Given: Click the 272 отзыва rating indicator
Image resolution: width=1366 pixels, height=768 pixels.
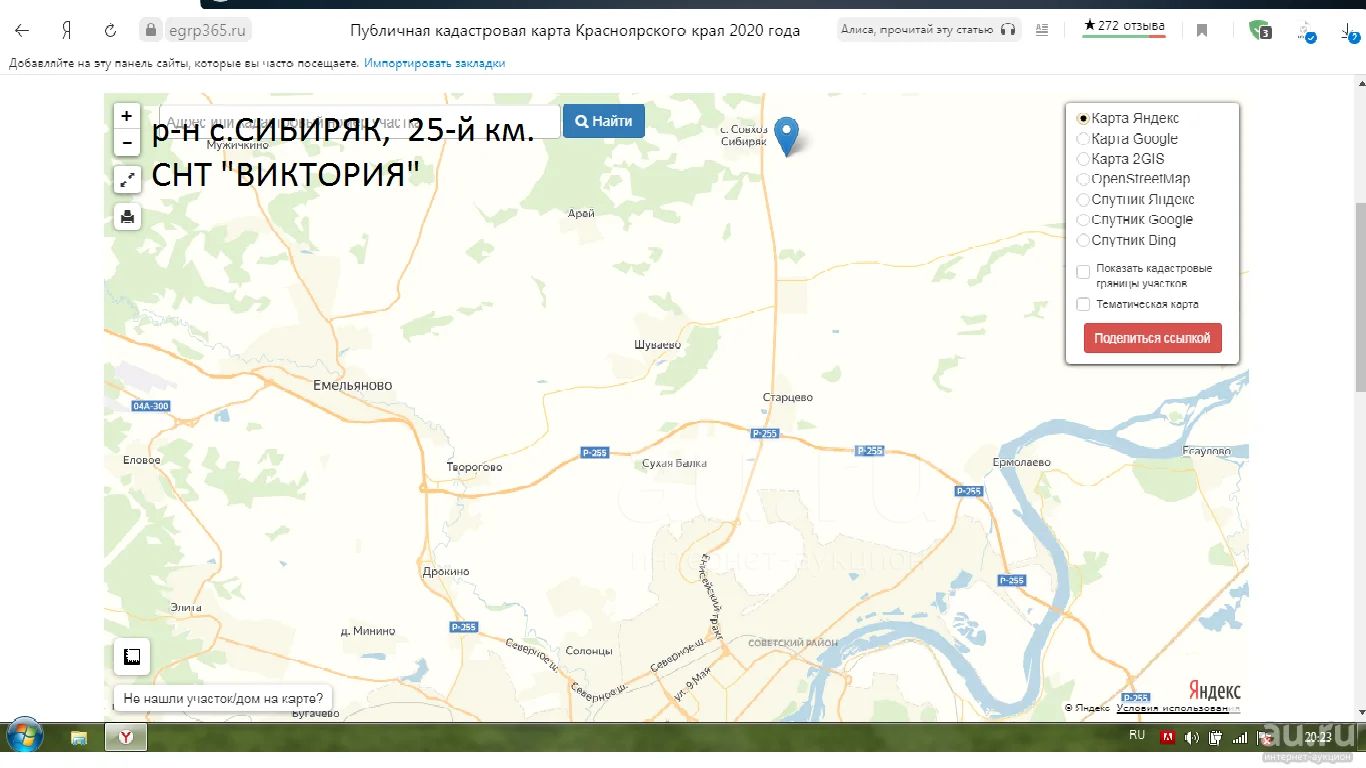Looking at the screenshot, I should coord(1124,27).
